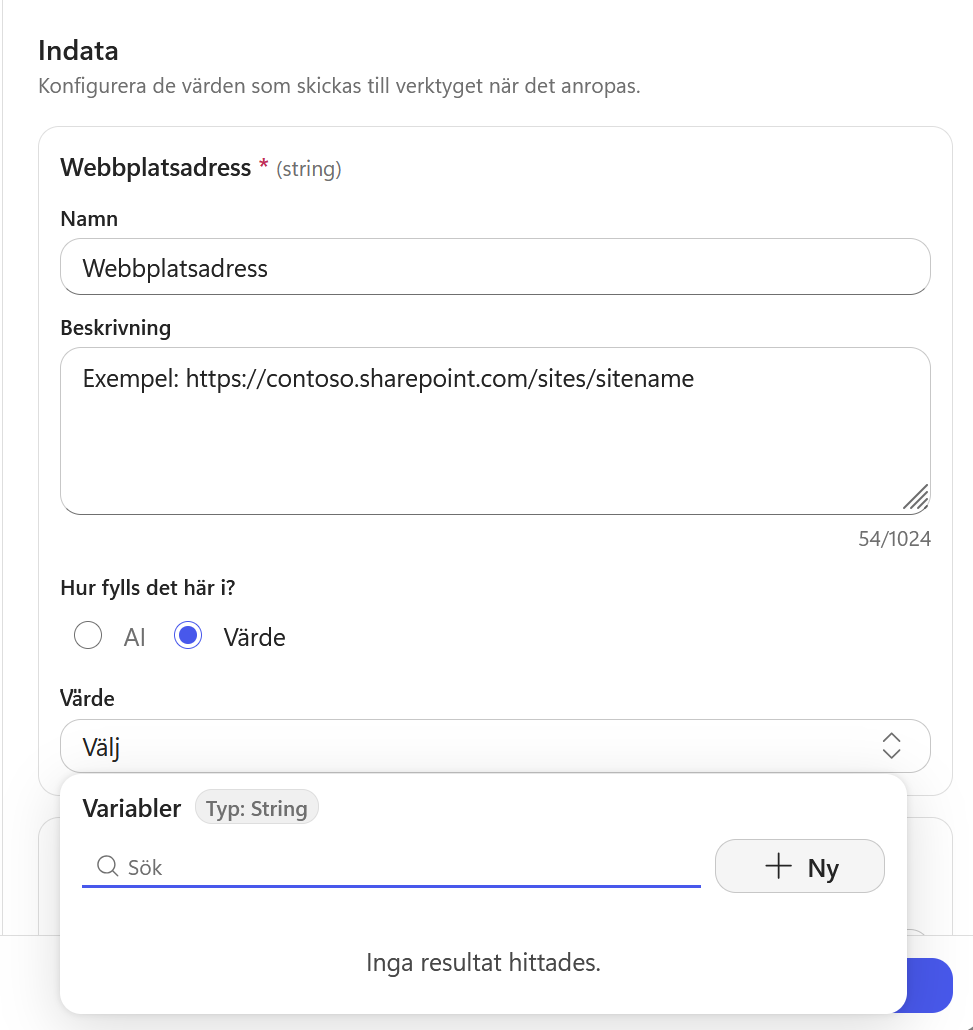Click the magnifier search icon
Image resolution: width=973 pixels, height=1030 pixels.
(x=107, y=866)
